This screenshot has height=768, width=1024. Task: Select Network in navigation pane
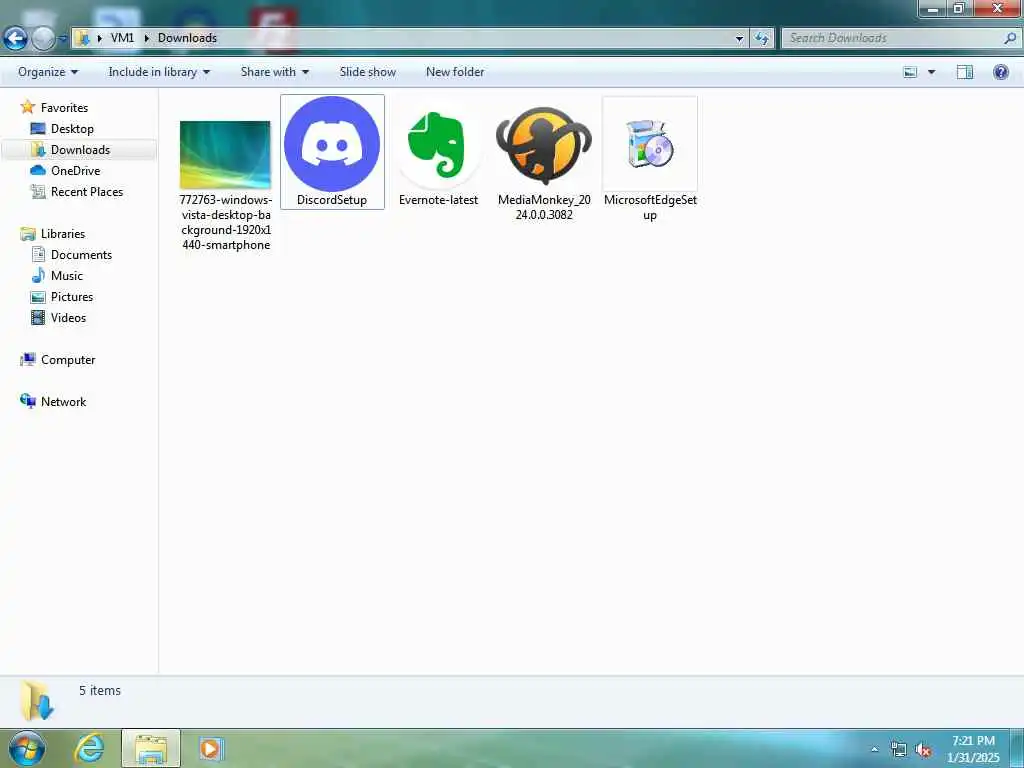63,402
